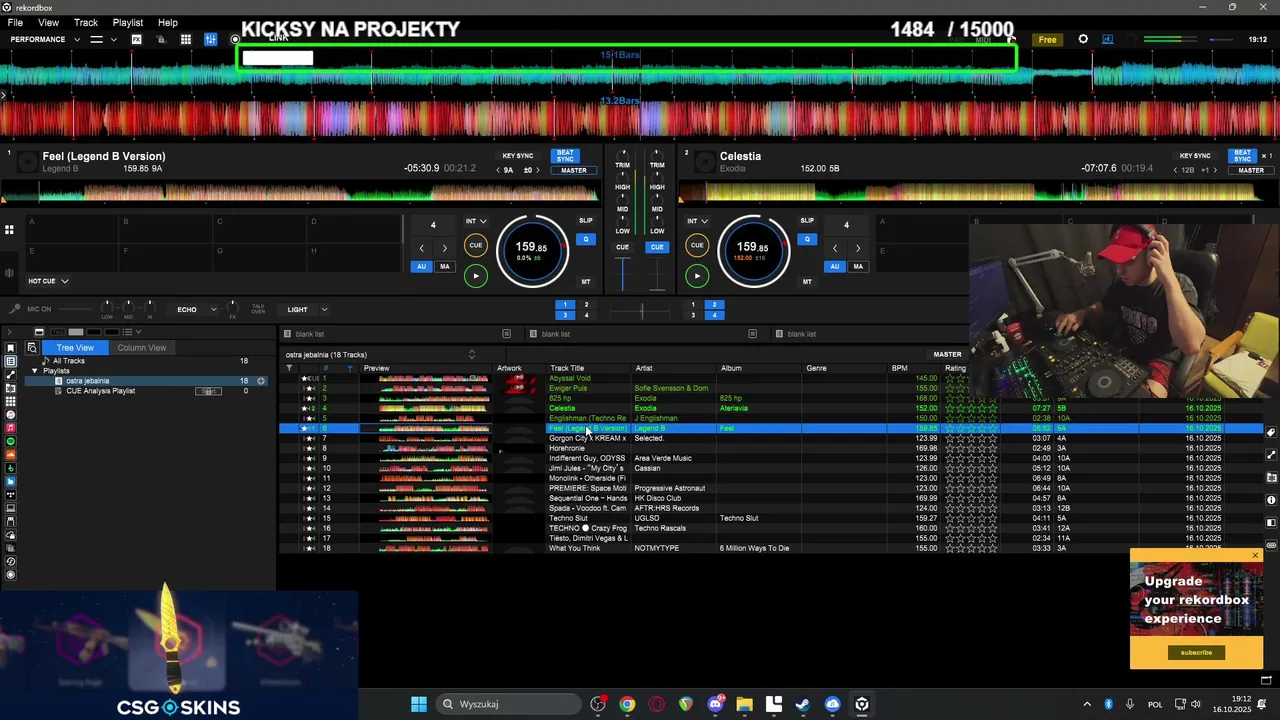
Task: Toggle Master Tempo MT on deck 1
Action: [x=586, y=282]
